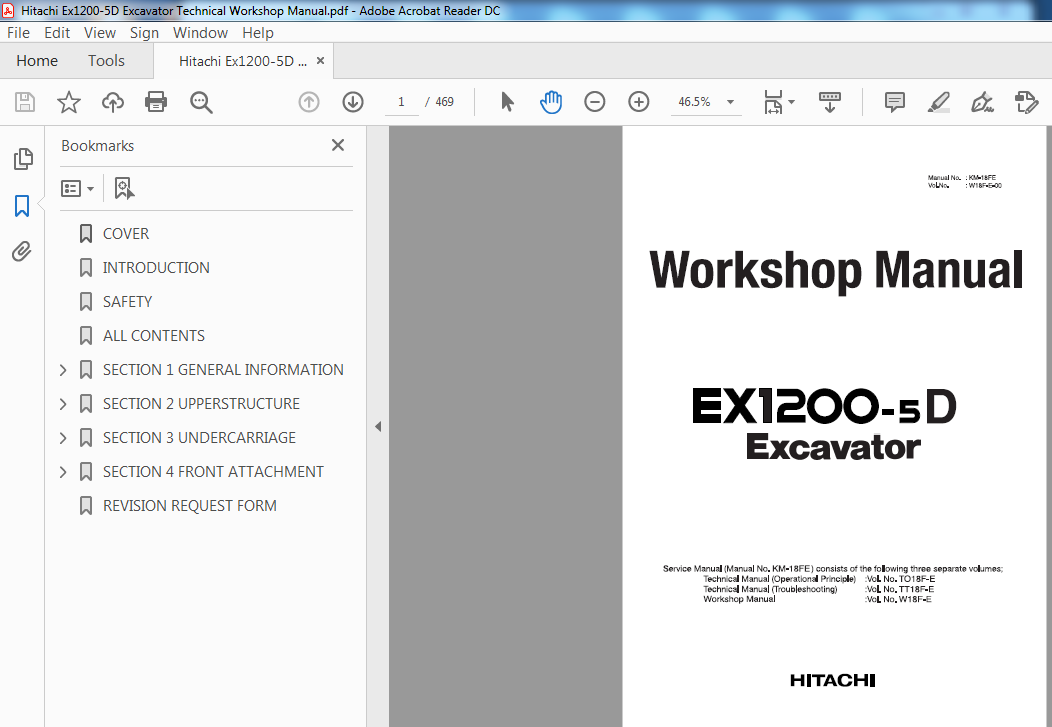Select the highlight text pen icon
The width and height of the screenshot is (1052, 727).
938,102
